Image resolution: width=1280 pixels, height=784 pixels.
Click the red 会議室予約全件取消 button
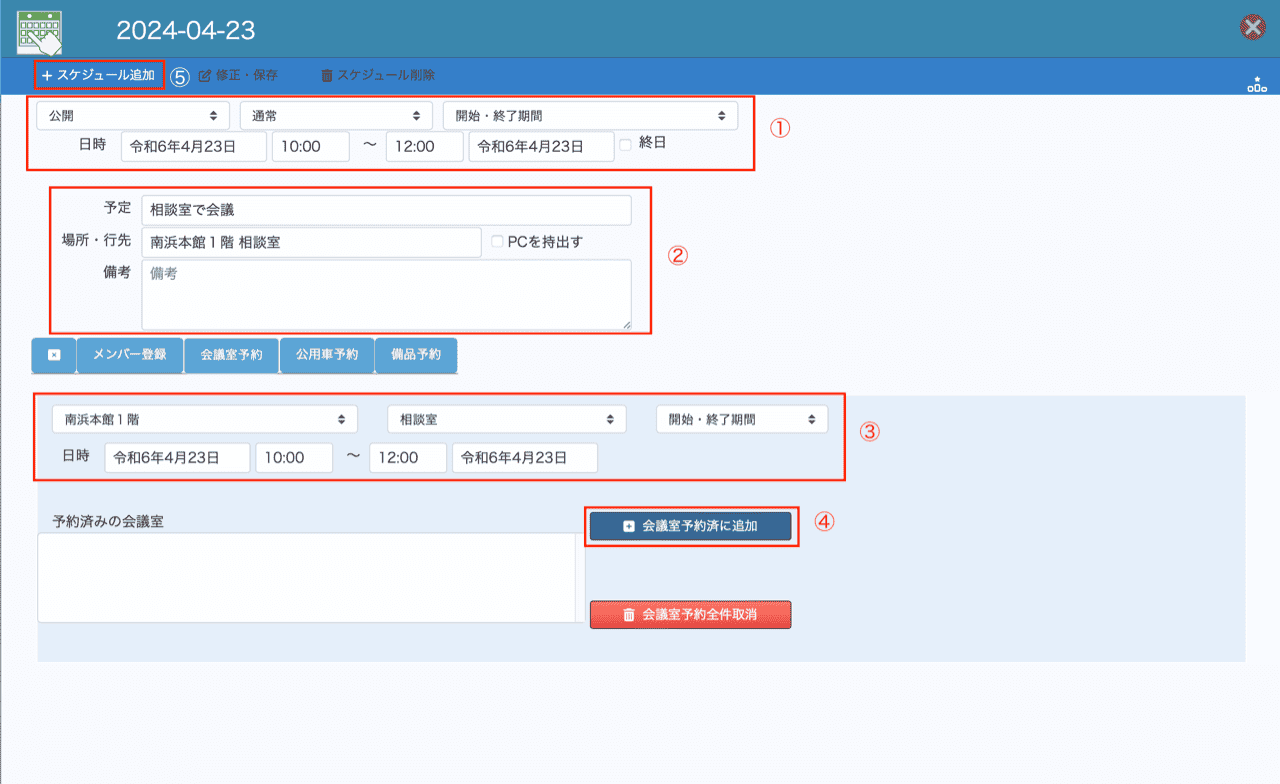[x=690, y=615]
